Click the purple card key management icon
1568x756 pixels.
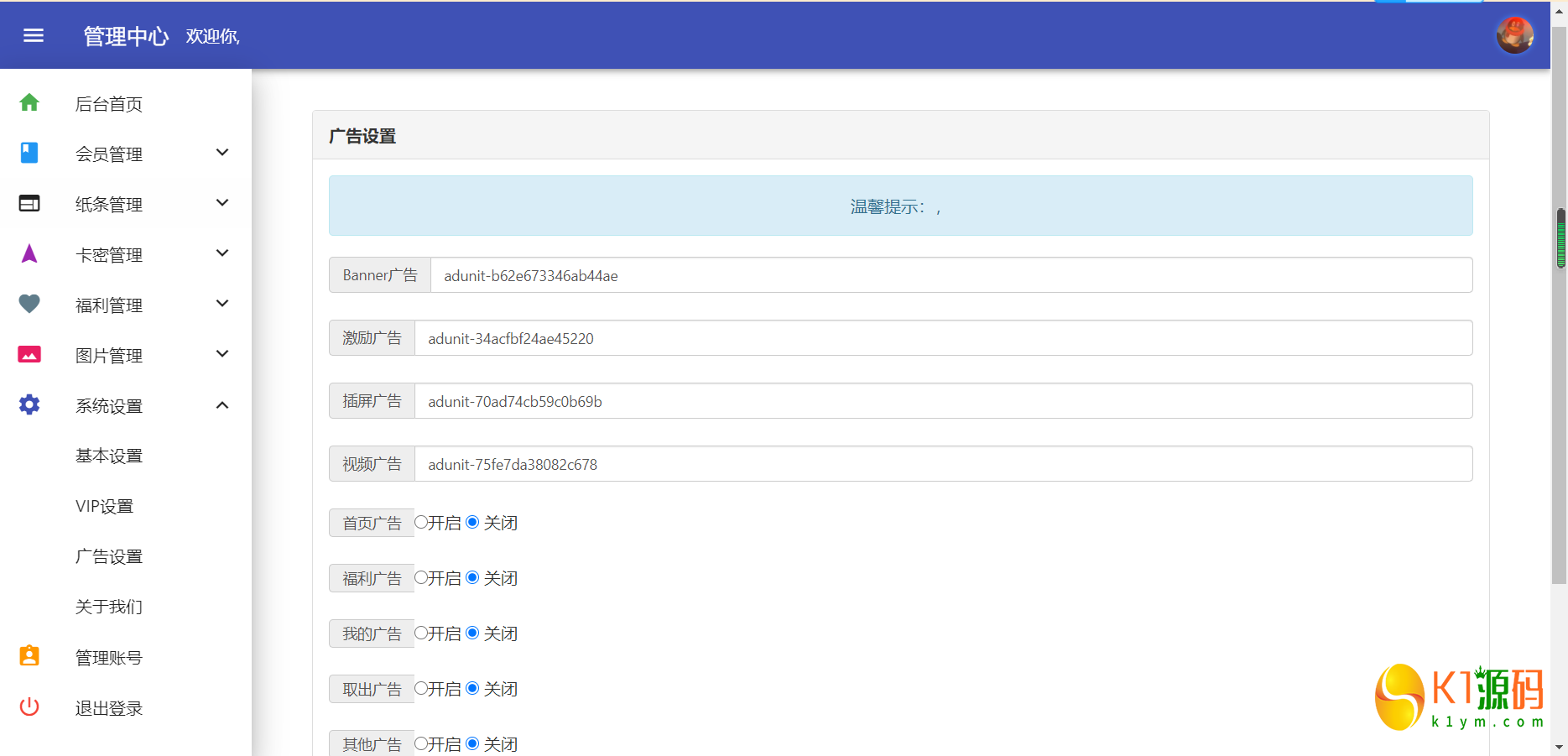pyautogui.click(x=29, y=253)
